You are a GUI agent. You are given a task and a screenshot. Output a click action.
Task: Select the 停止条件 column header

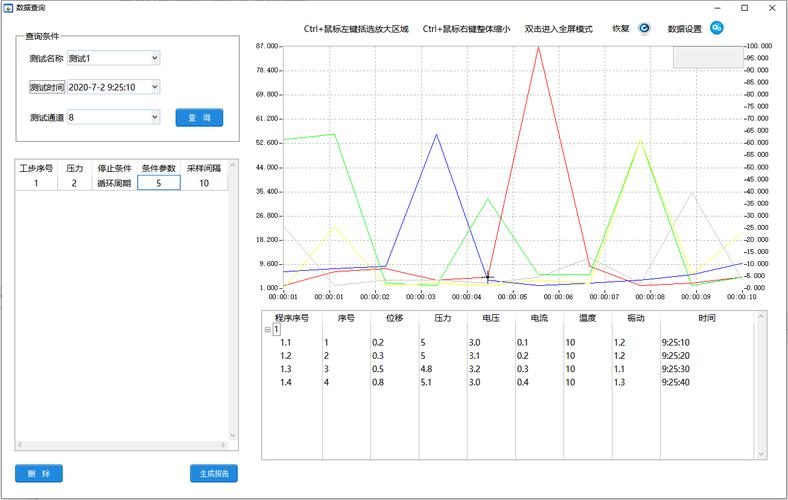click(114, 168)
